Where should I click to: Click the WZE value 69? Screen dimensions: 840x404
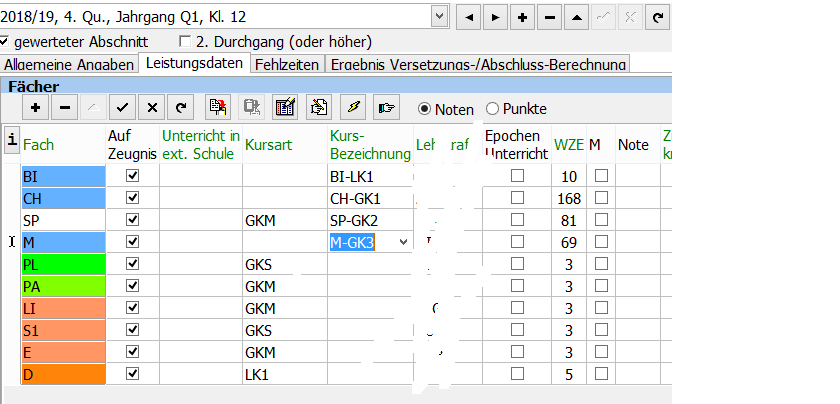click(x=569, y=243)
